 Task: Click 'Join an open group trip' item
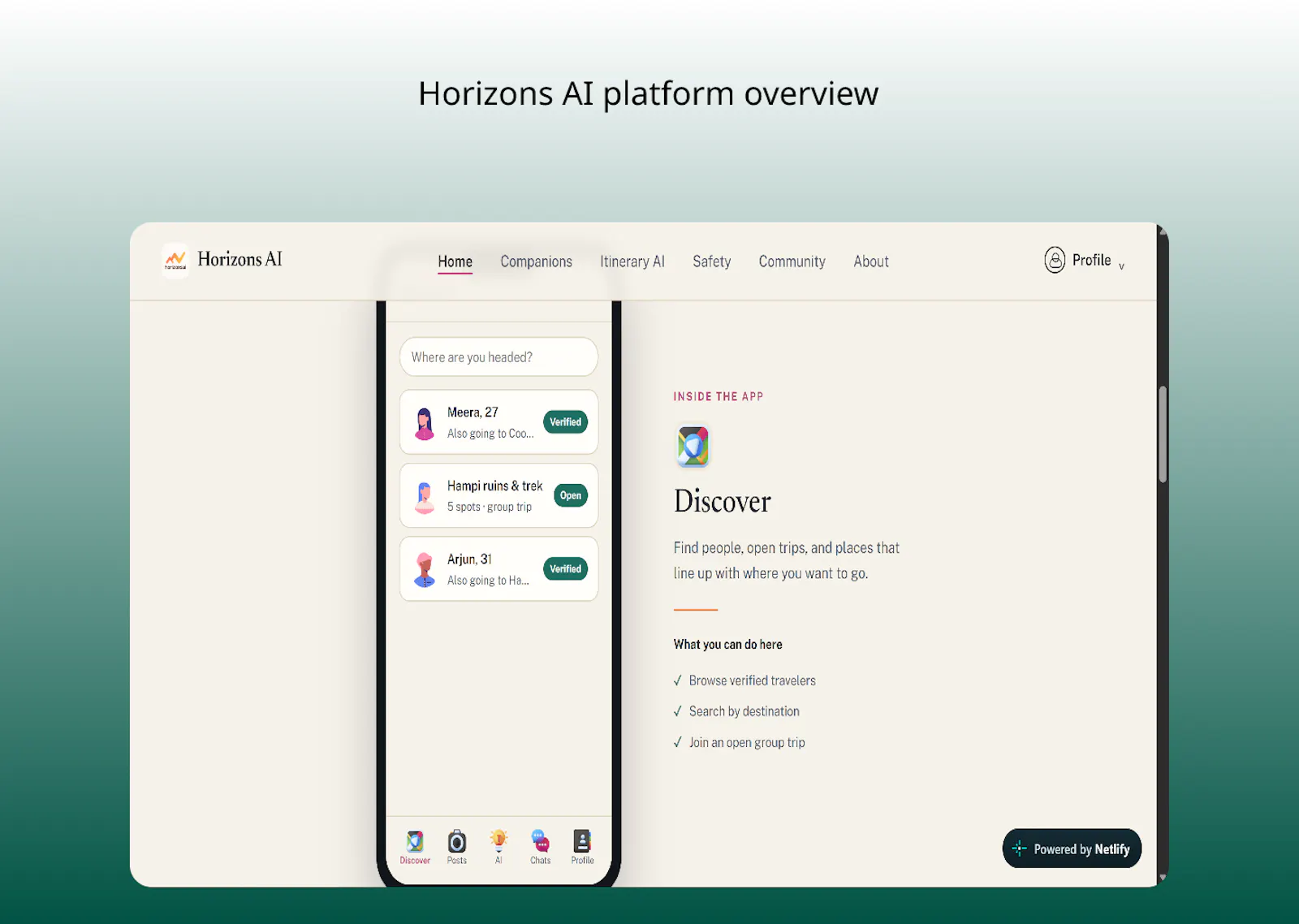[x=747, y=742]
